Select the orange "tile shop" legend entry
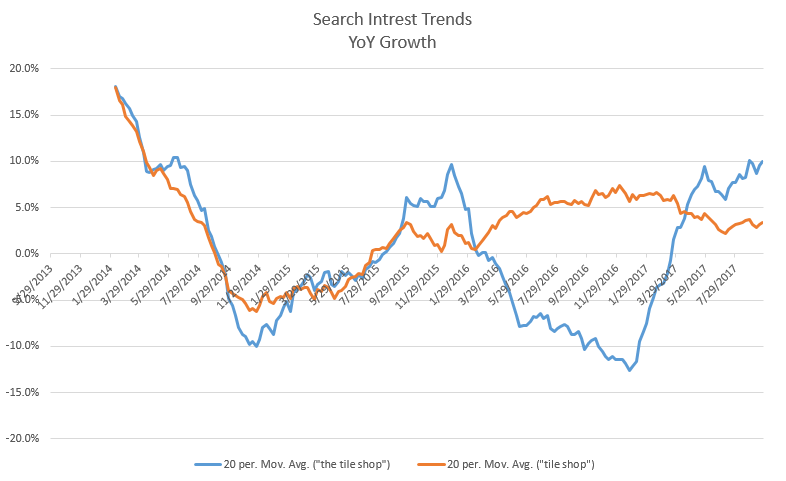786x481 pixels. (505, 464)
